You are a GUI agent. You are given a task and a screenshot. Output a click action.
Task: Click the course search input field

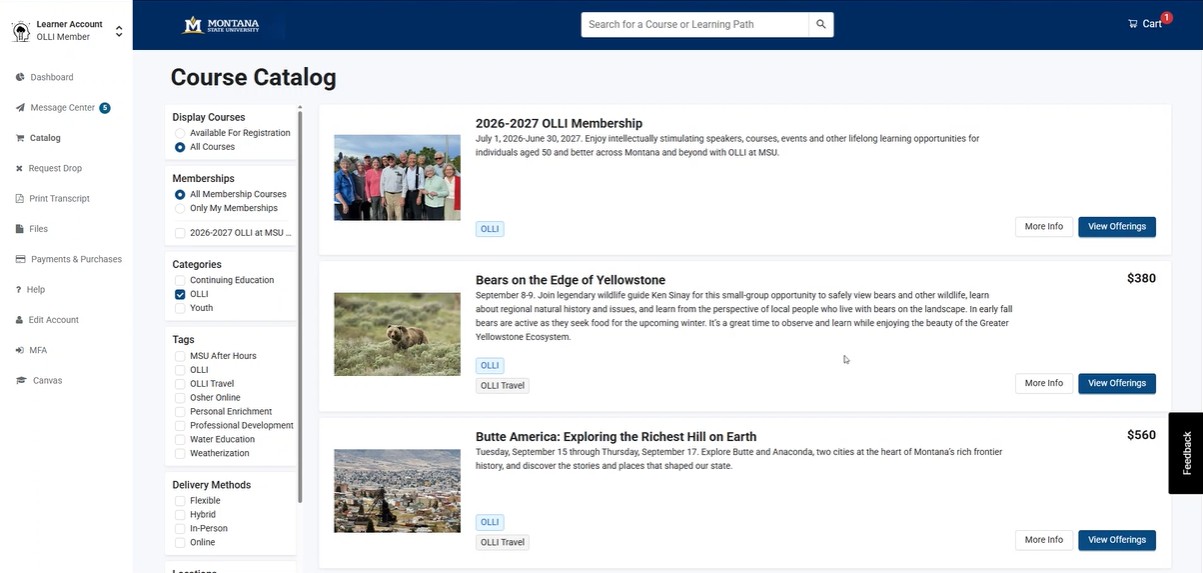pyautogui.click(x=695, y=24)
